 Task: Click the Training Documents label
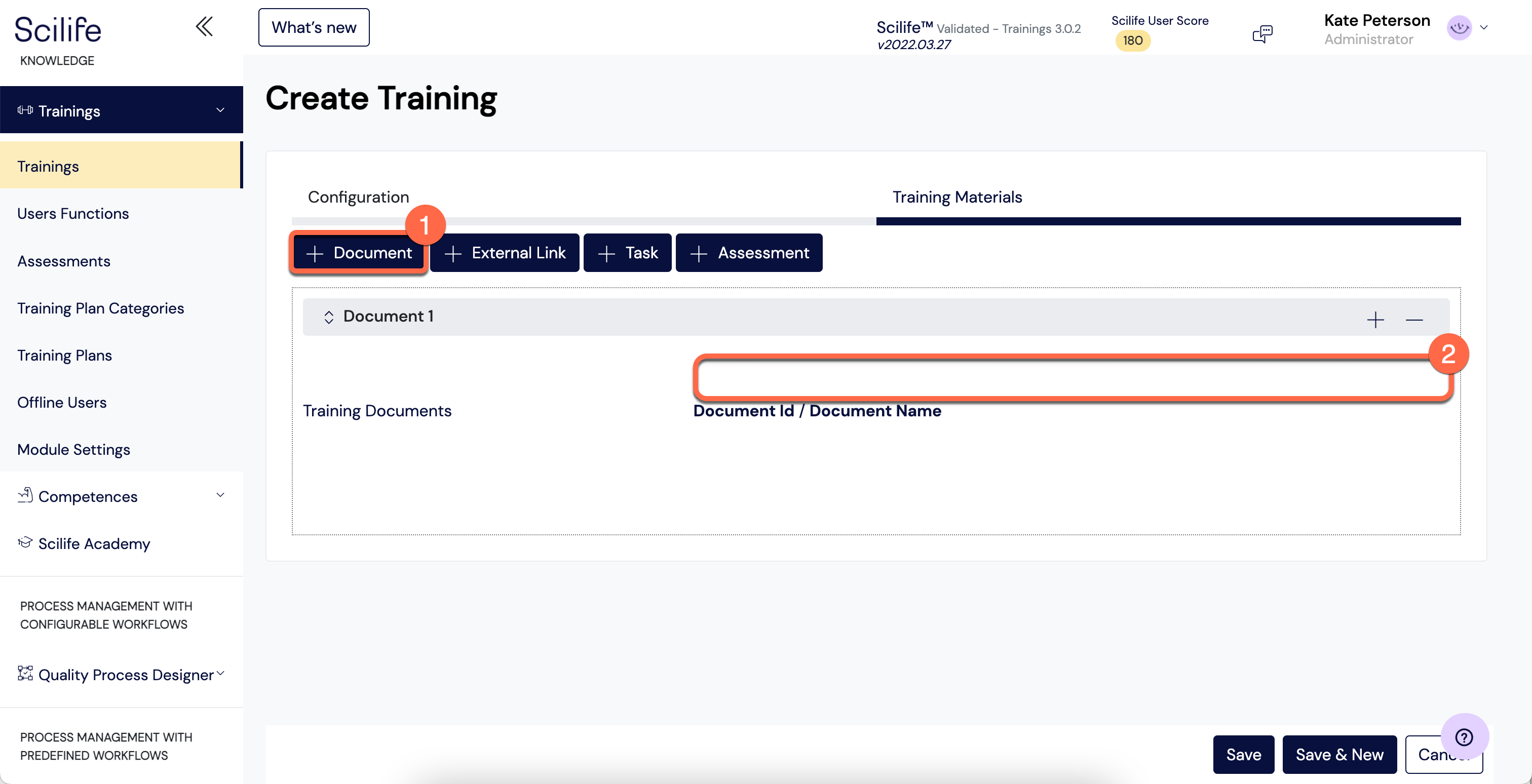pos(377,411)
